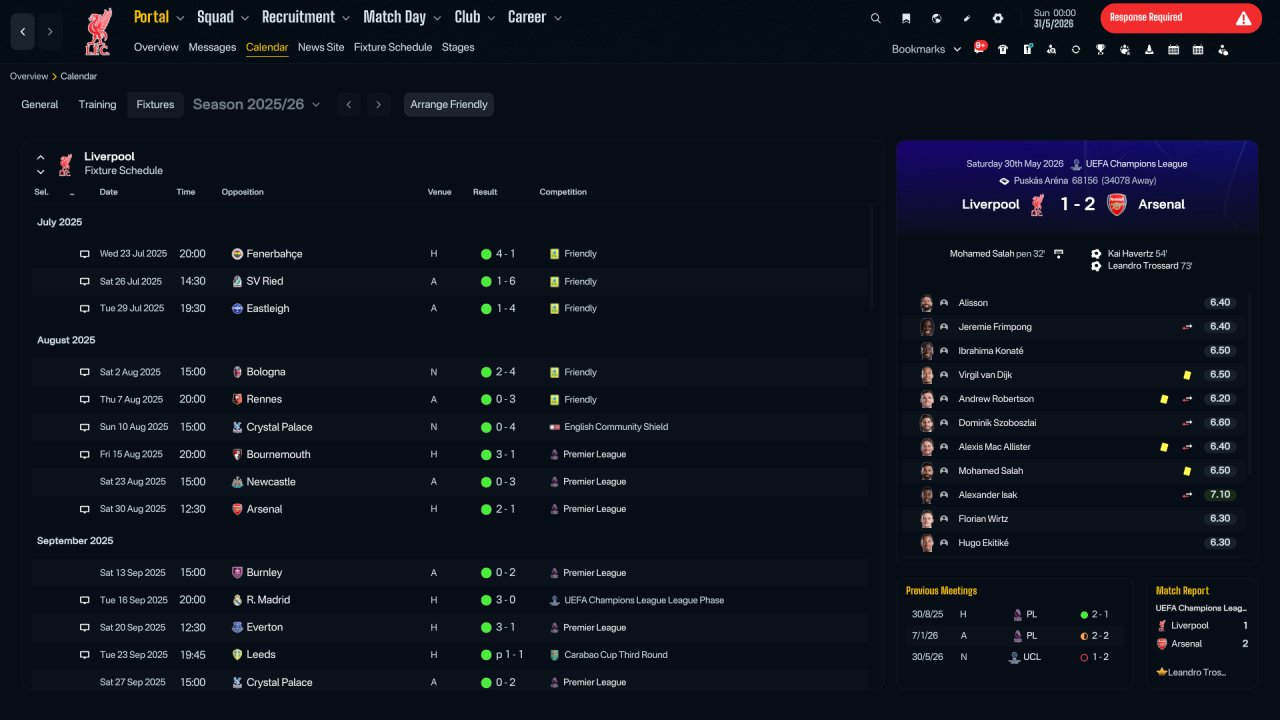Open the Messages subtab

point(212,47)
